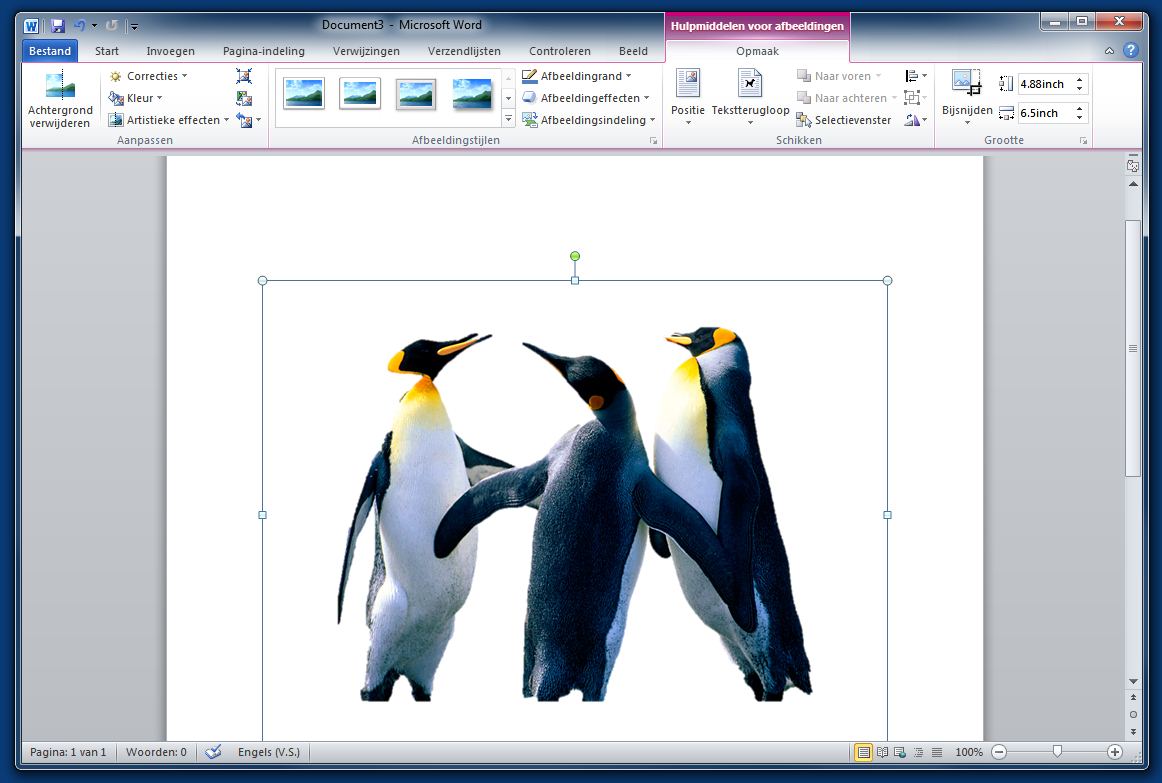The width and height of the screenshot is (1162, 783).
Task: Open the Grootte dialog launcher
Action: 1083,141
